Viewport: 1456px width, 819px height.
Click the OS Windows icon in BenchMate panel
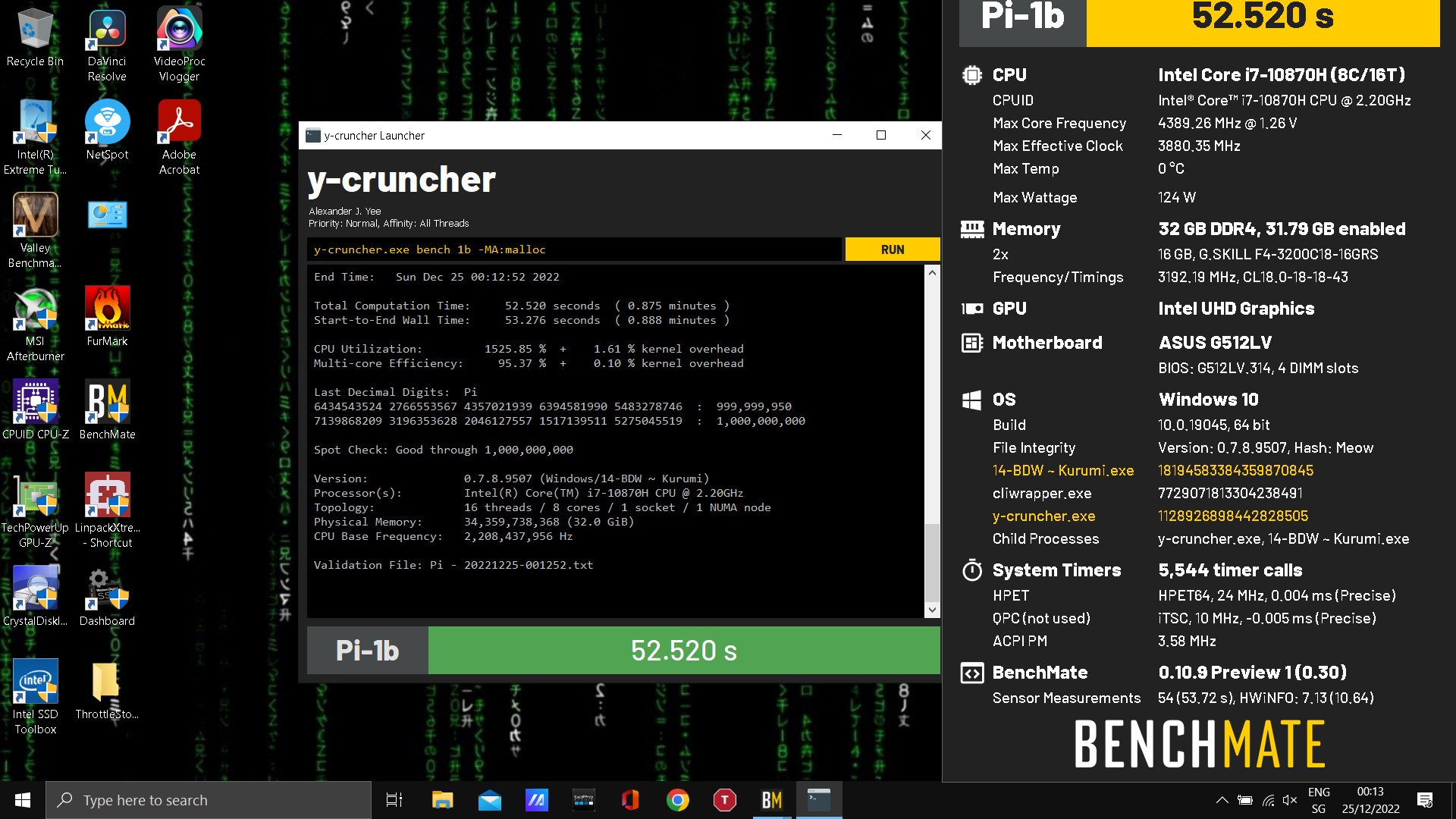coord(971,400)
